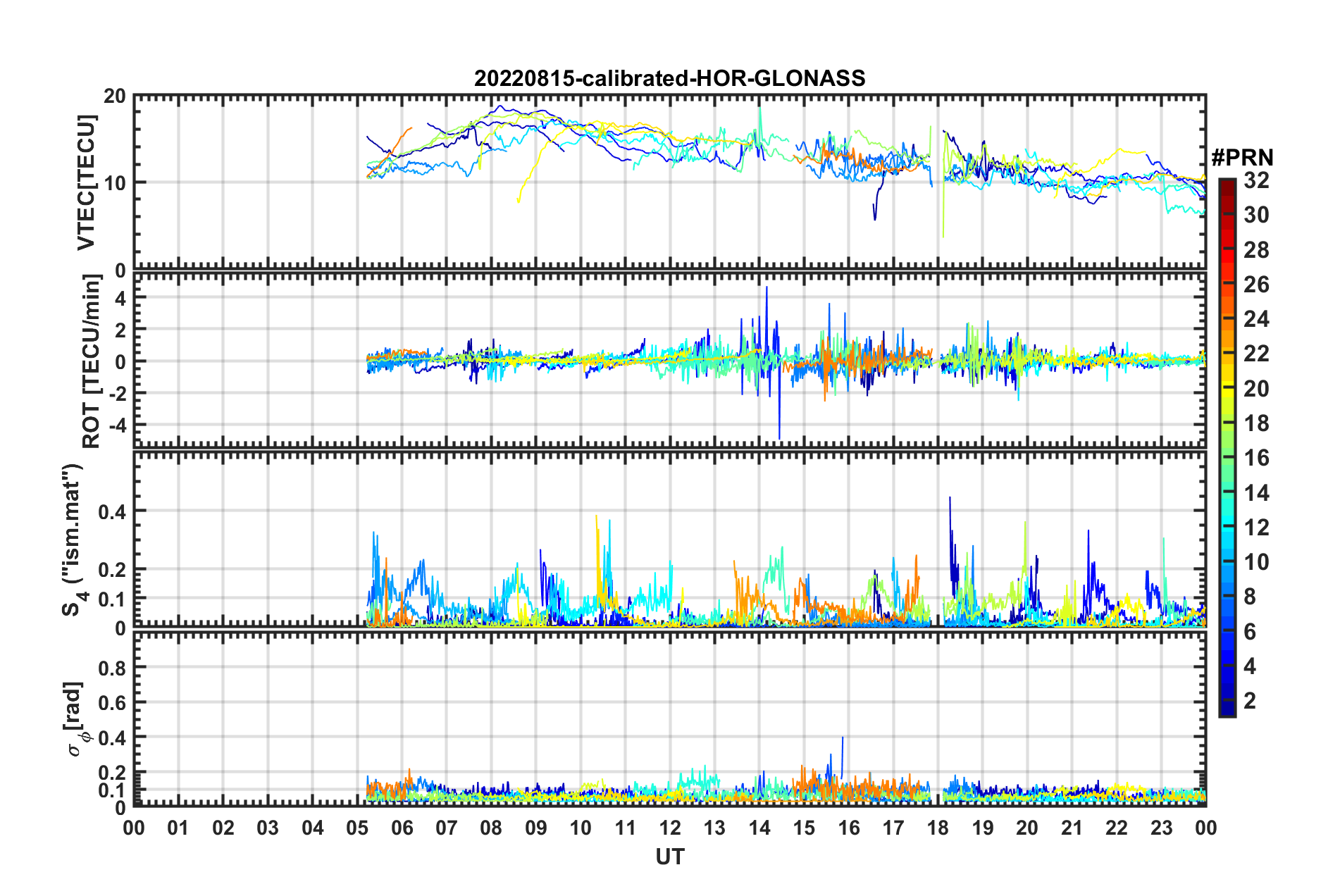Viewport: 1340px width, 896px height.
Task: Click colorbar tick label 32
Action: coord(1256,180)
